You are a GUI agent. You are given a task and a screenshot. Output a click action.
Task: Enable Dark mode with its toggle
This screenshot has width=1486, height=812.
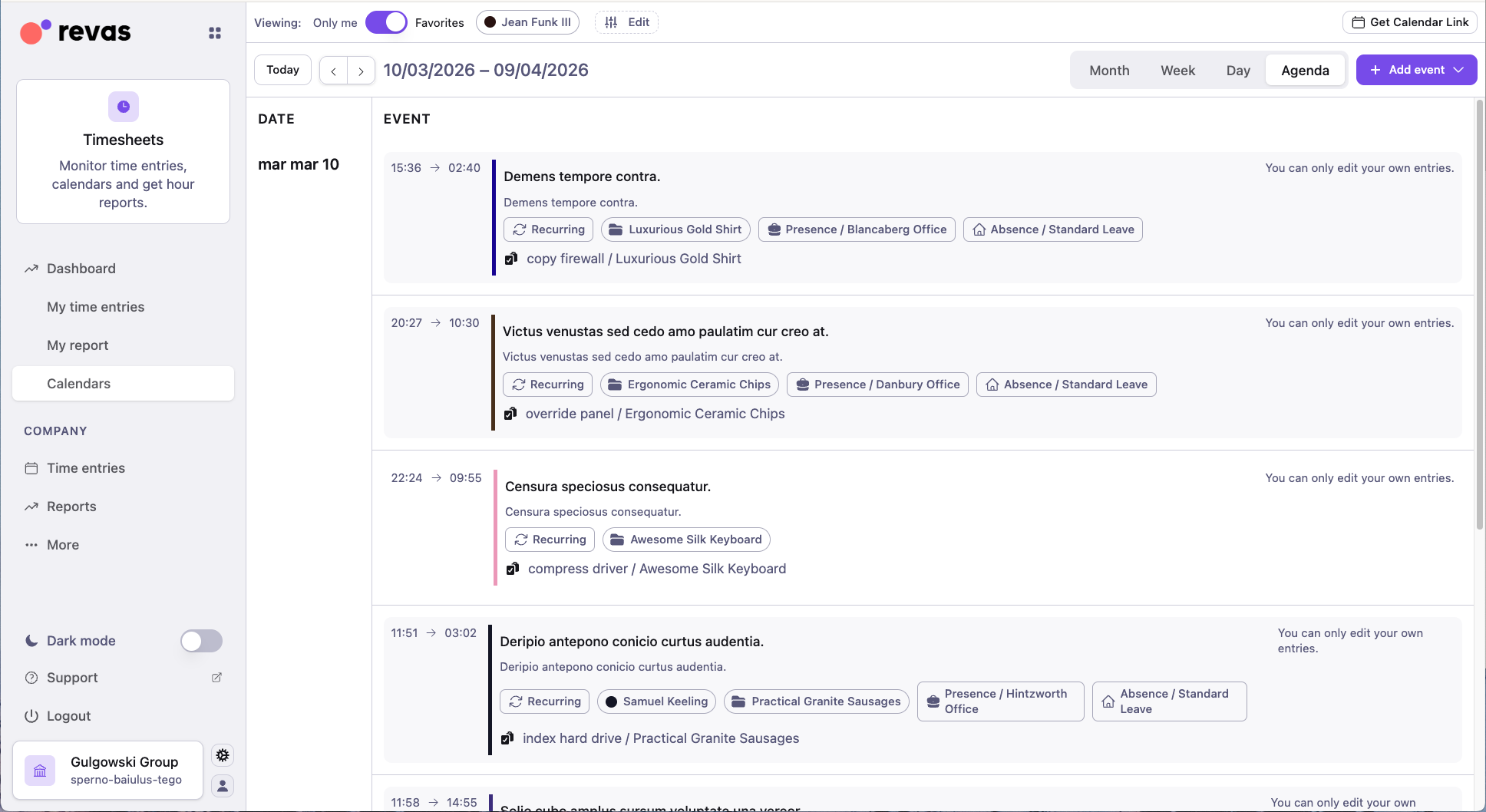coord(200,641)
